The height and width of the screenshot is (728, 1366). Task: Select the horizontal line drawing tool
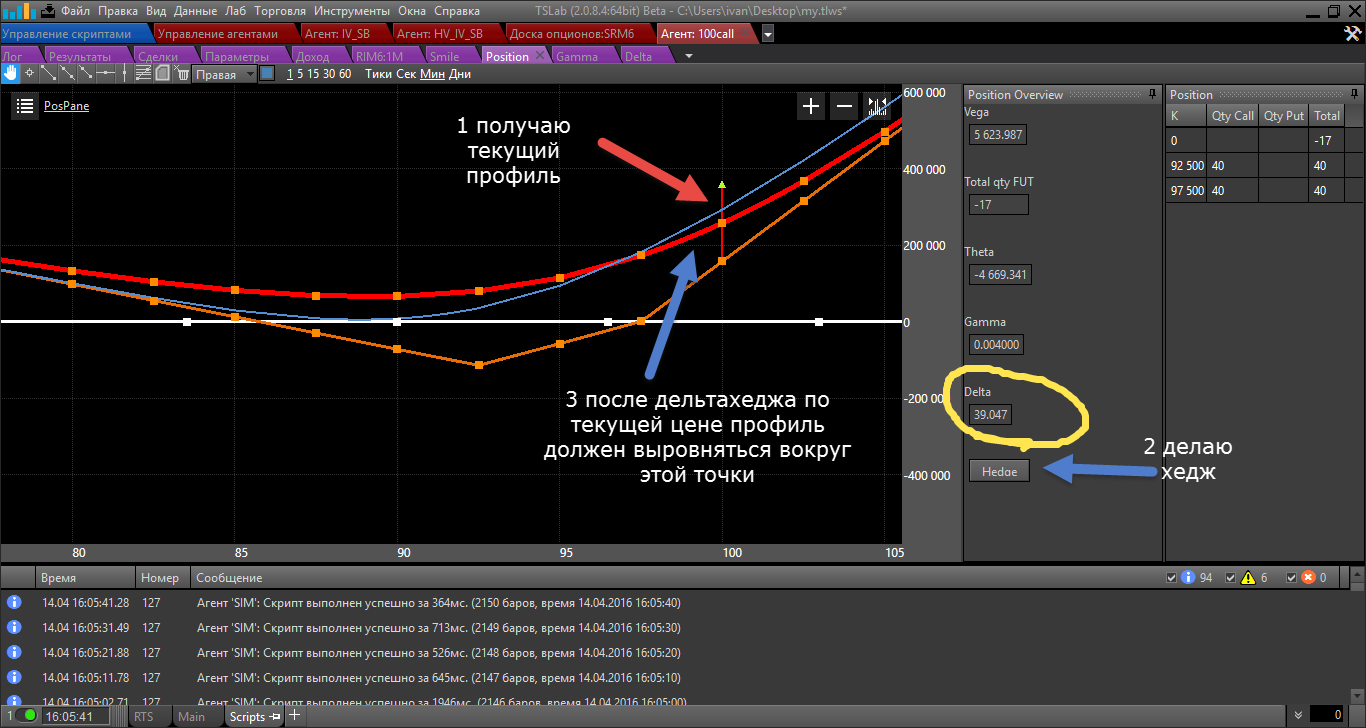[104, 73]
